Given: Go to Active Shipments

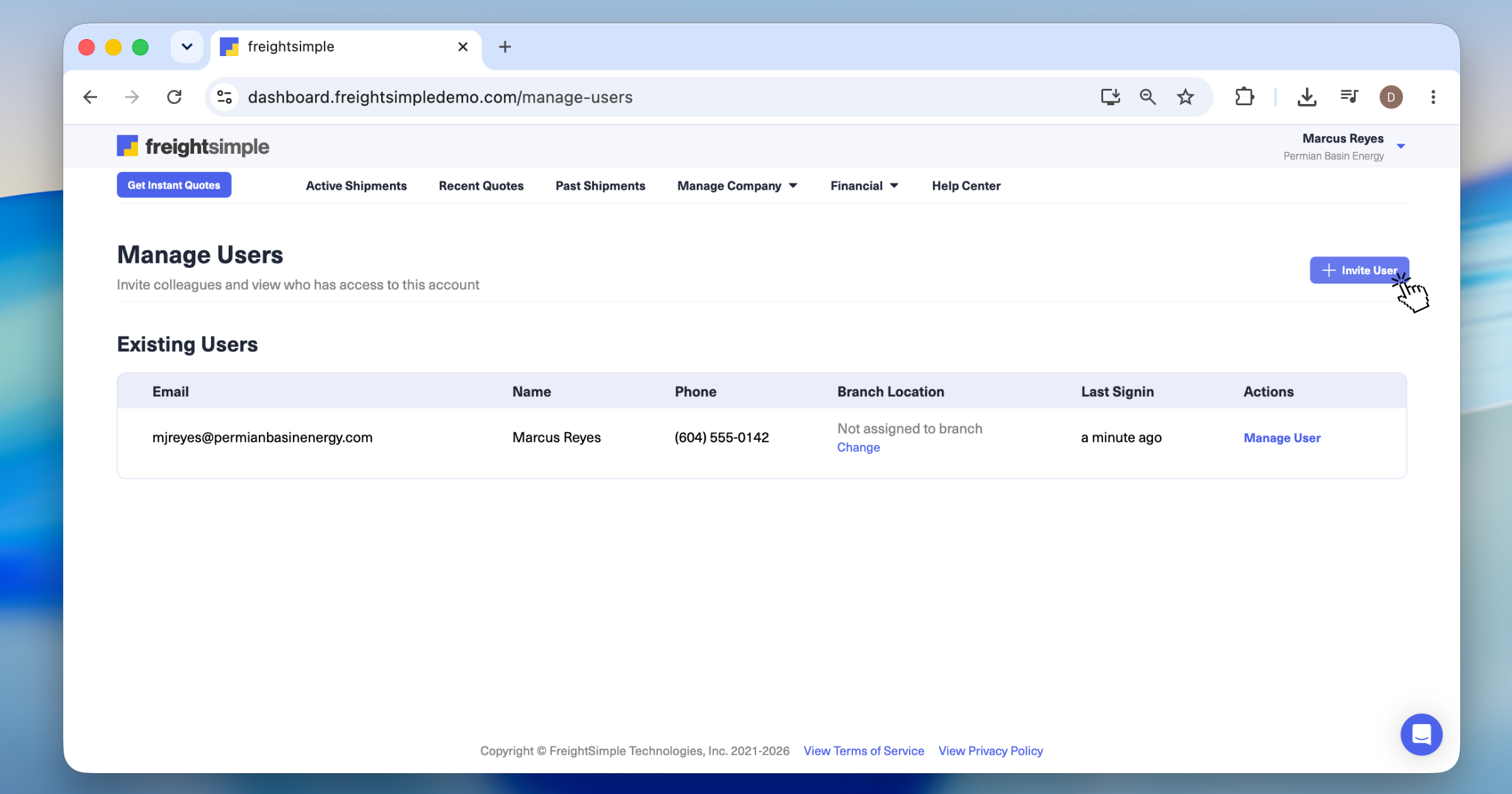Looking at the screenshot, I should point(356,186).
